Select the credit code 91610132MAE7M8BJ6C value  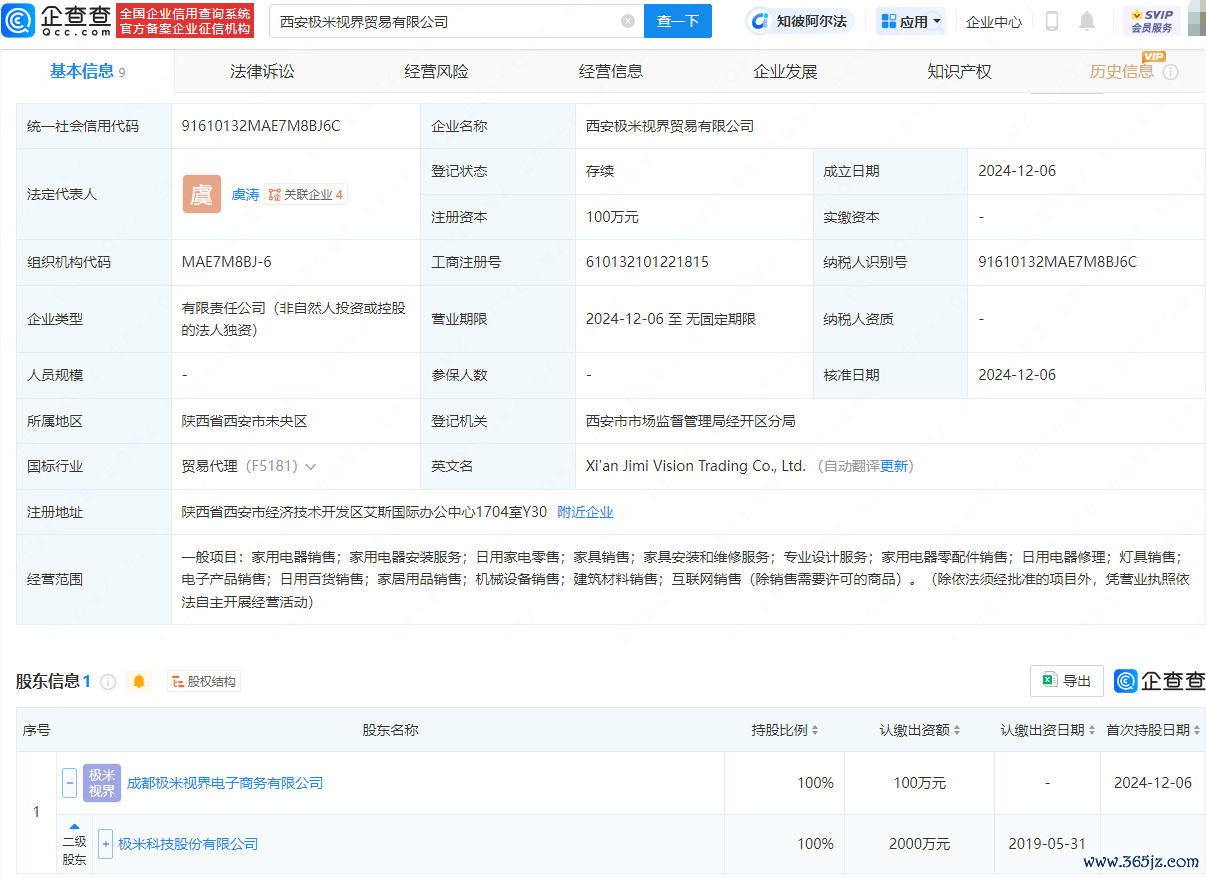[261, 126]
